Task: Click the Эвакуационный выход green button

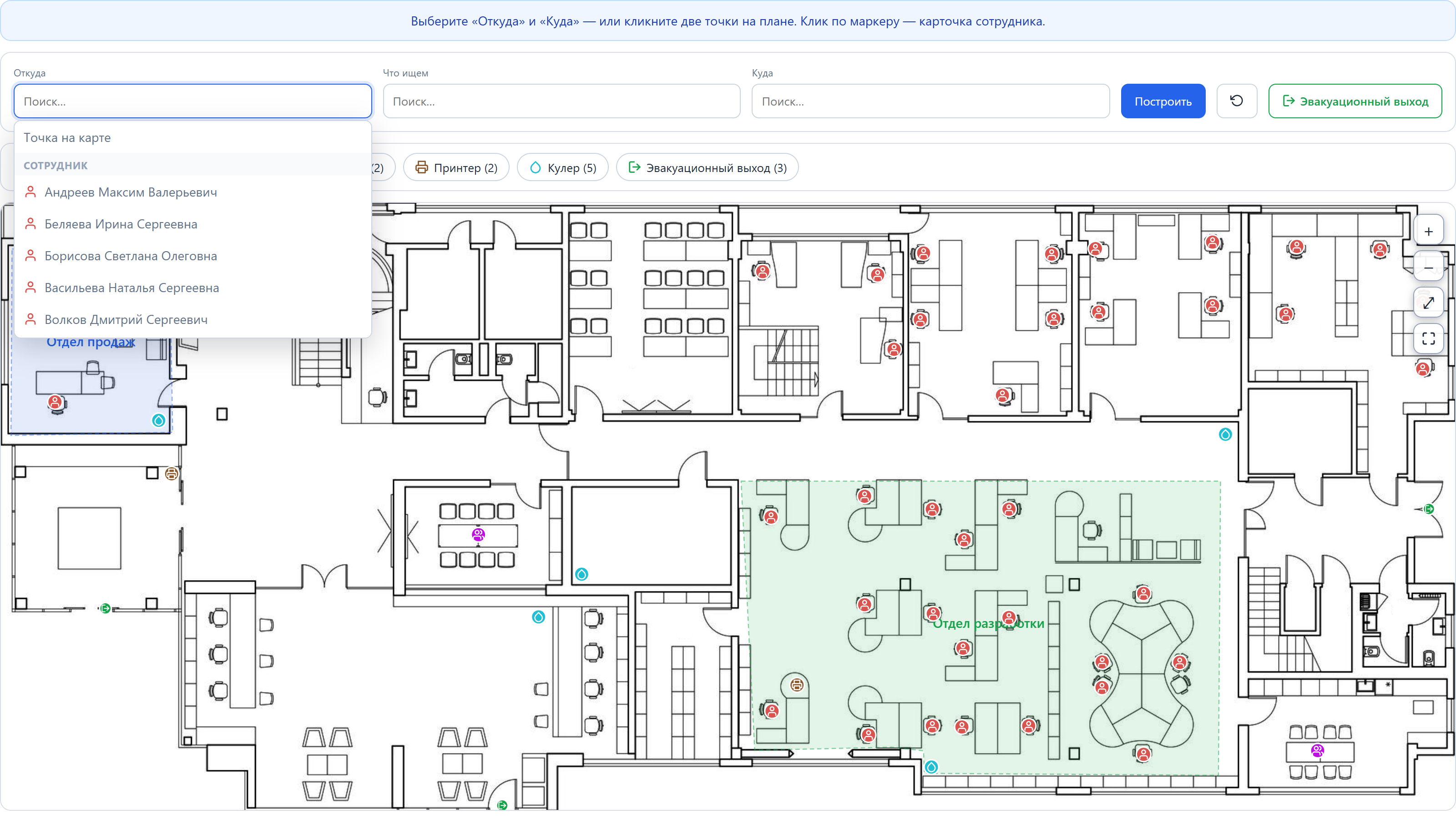Action: [x=1355, y=101]
